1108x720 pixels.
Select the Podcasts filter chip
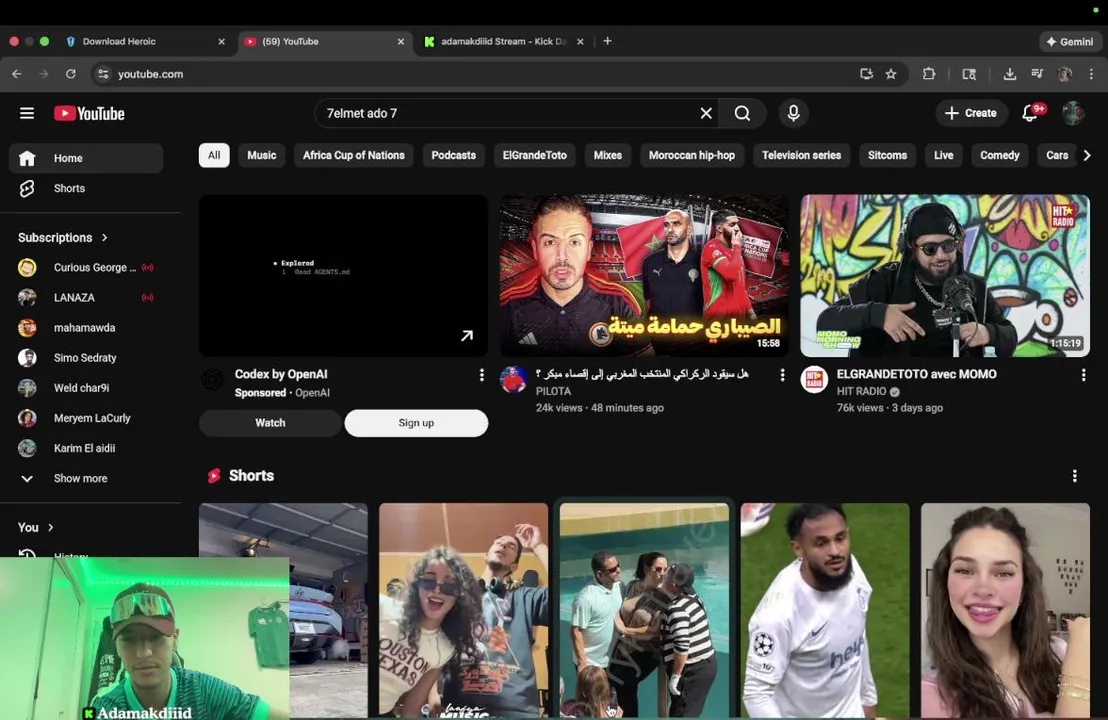pyautogui.click(x=454, y=155)
